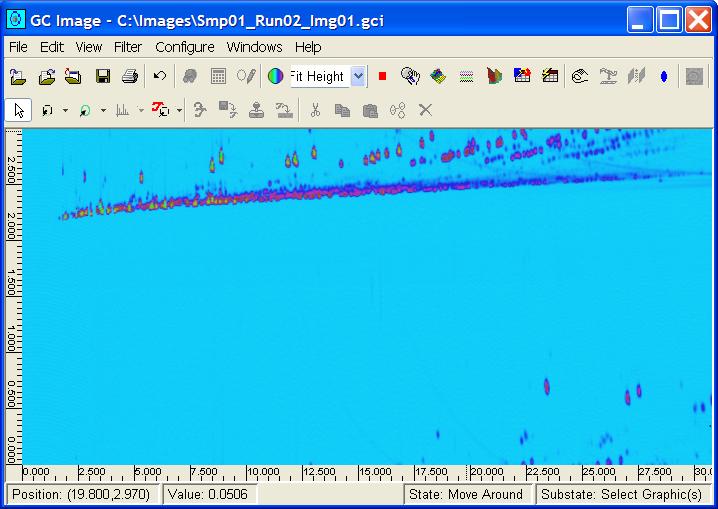Click the blue oval blob icon
The height and width of the screenshot is (509, 718).
pos(664,76)
